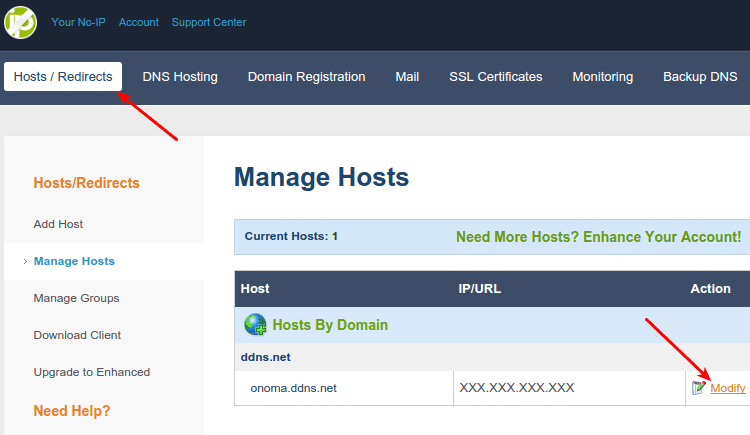
Task: Click the Host column header
Action: 255,289
